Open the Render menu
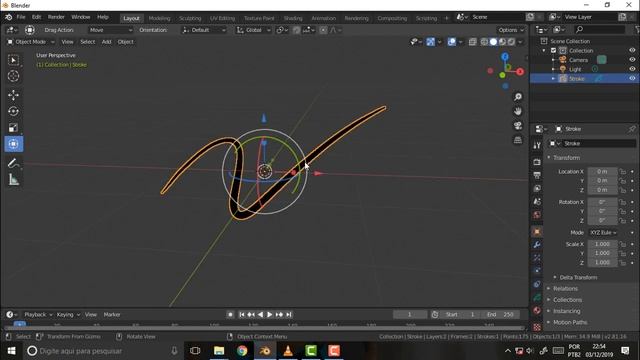640x360 pixels. (x=56, y=17)
